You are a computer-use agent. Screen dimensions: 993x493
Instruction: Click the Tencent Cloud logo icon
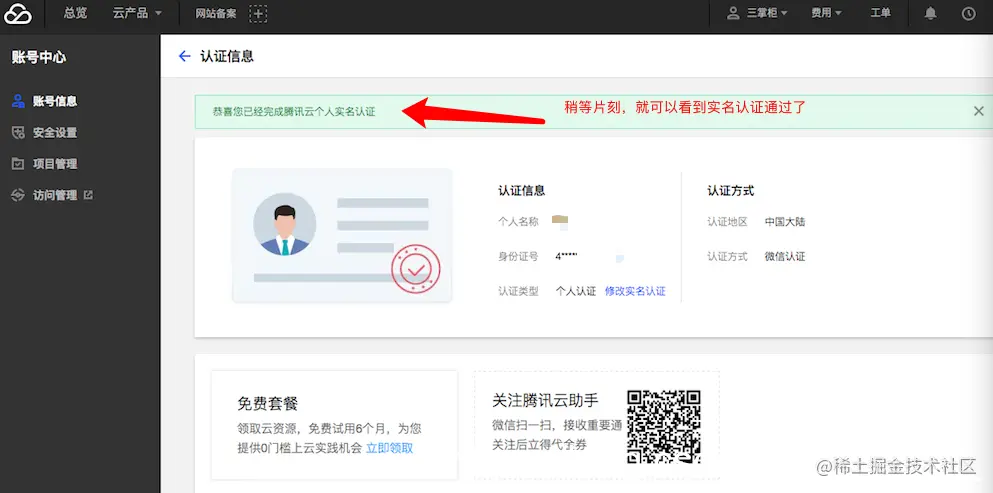[18, 13]
